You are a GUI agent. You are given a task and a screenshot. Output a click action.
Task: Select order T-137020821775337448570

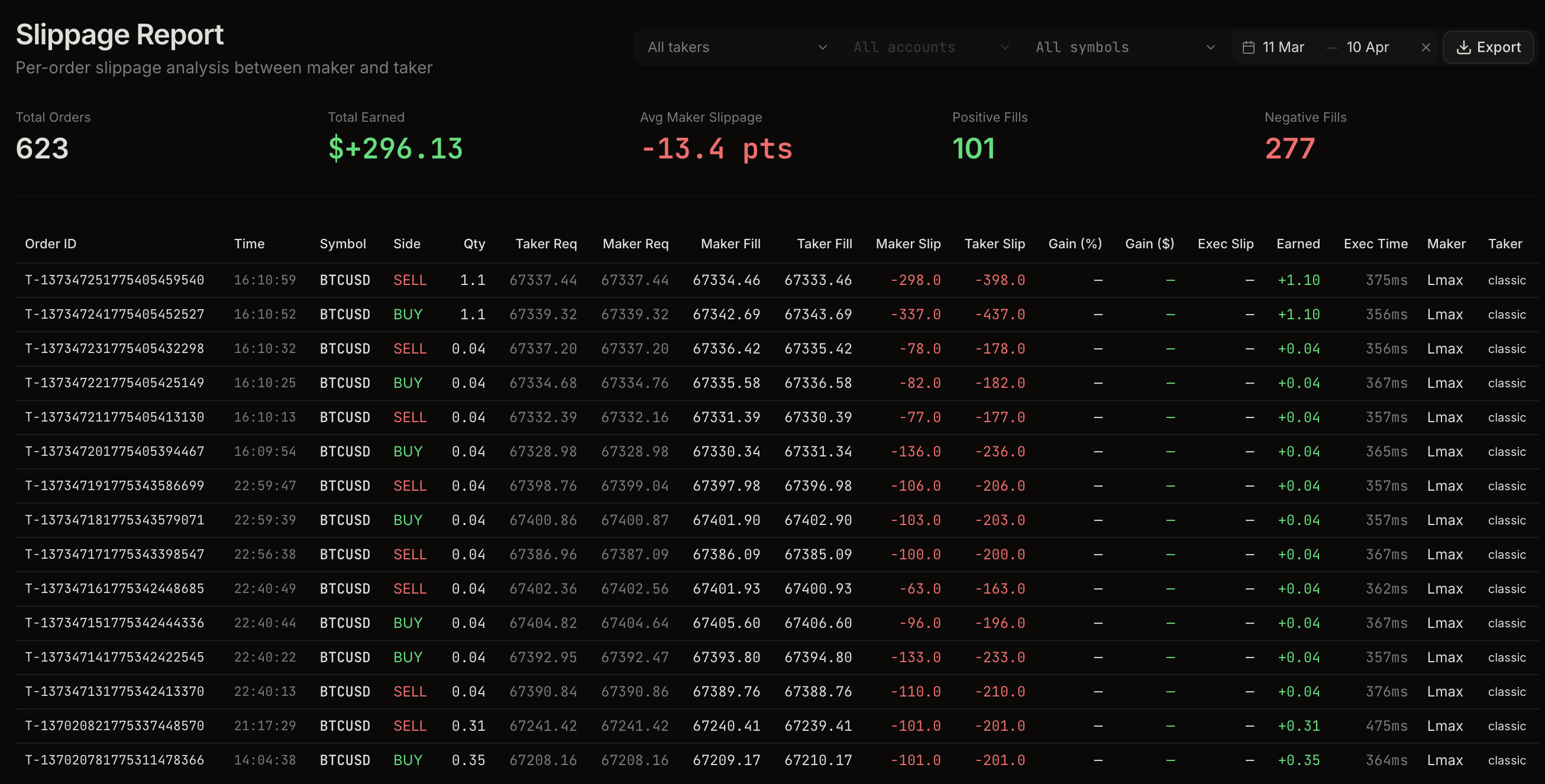[x=115, y=725]
